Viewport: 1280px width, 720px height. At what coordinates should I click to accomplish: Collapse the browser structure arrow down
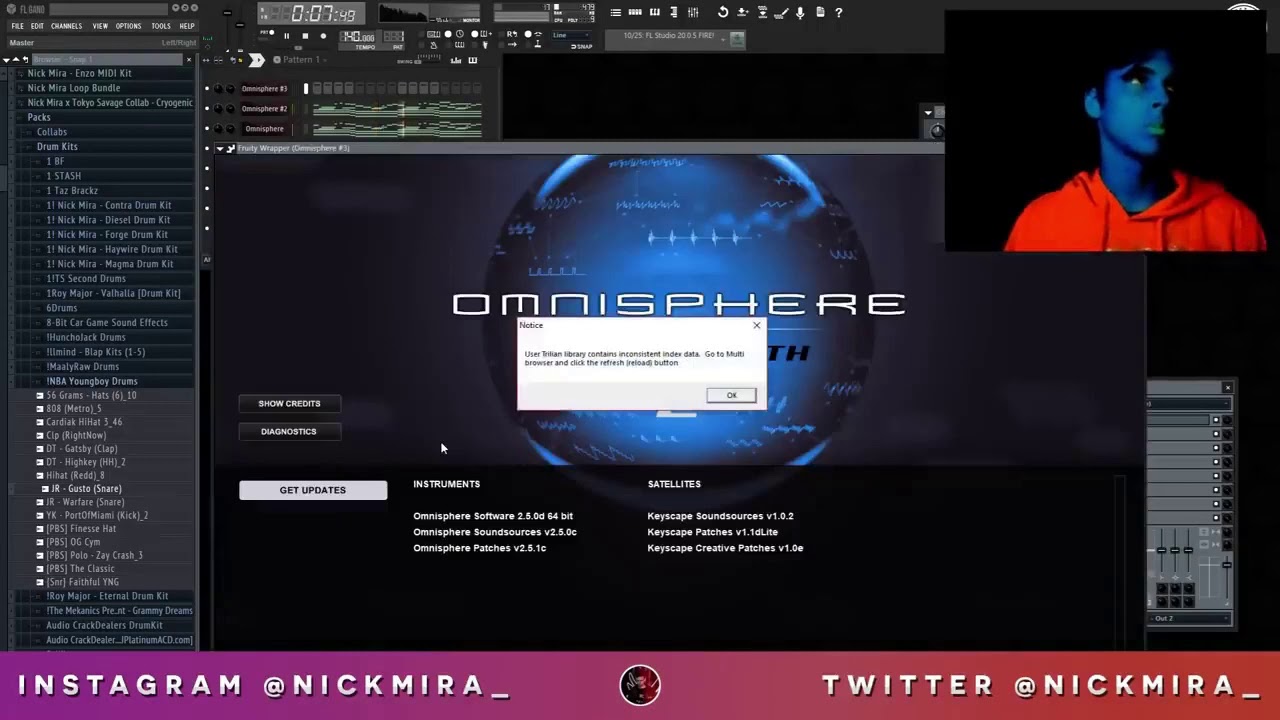pos(6,60)
